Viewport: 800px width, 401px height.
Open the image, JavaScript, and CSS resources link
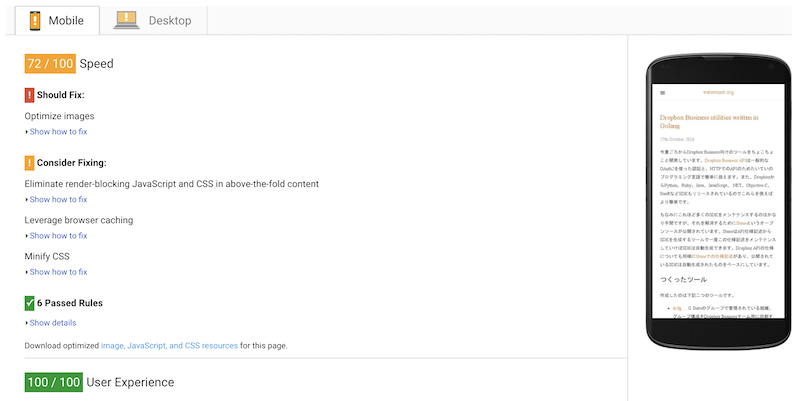[169, 345]
